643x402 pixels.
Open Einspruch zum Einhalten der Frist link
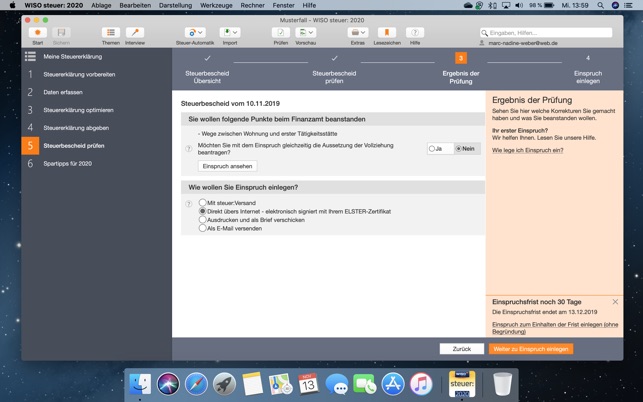(x=555, y=328)
